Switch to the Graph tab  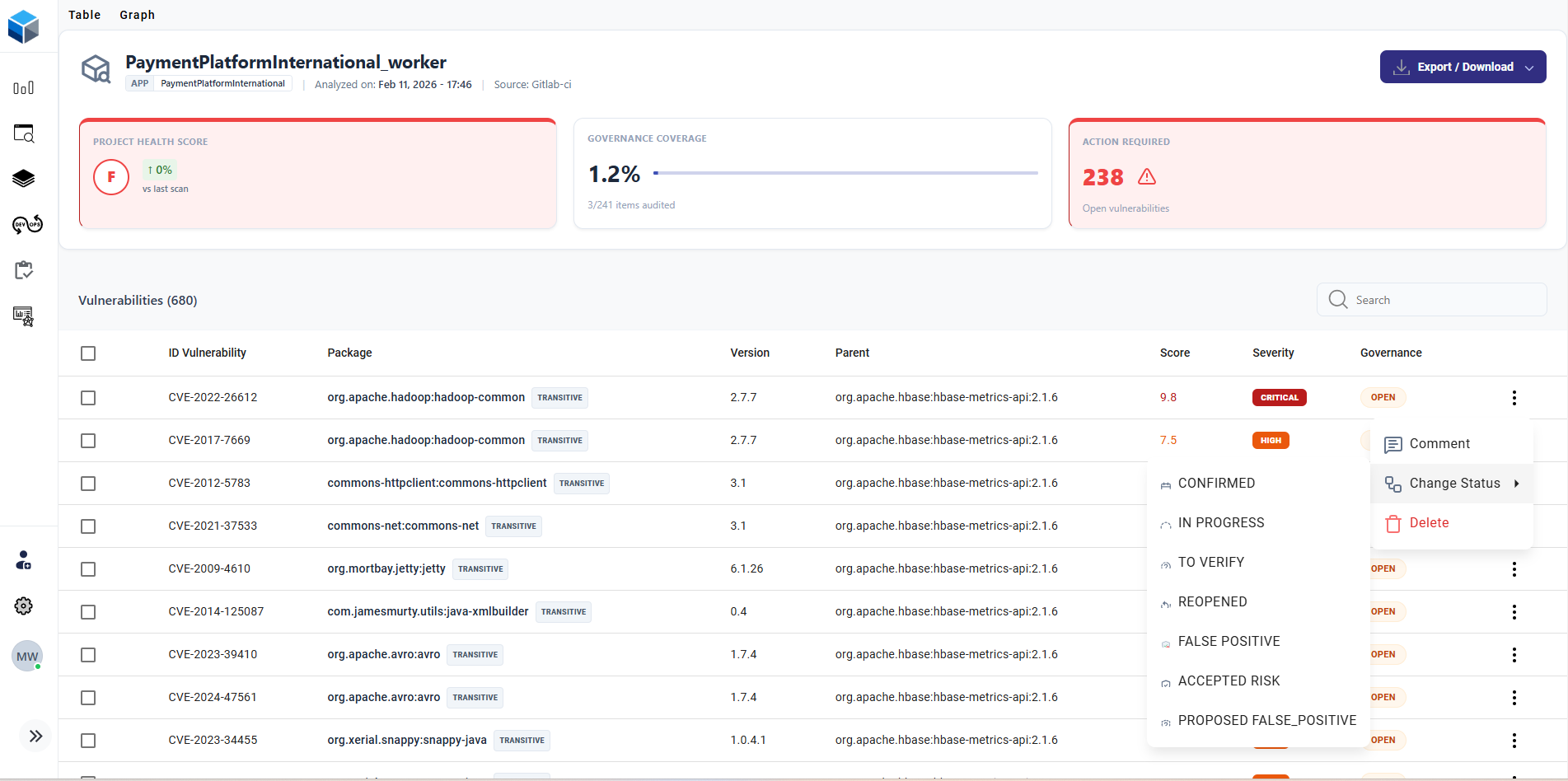tap(137, 15)
